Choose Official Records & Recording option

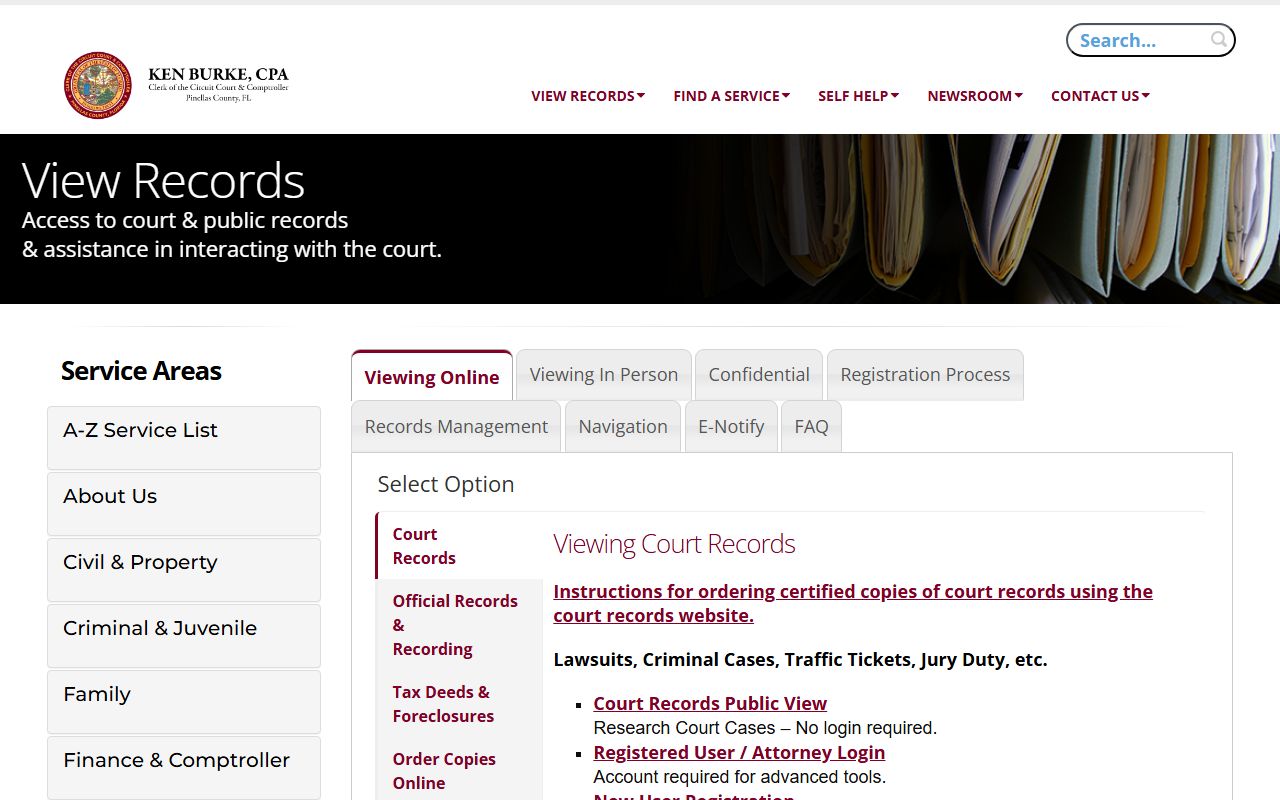[459, 625]
